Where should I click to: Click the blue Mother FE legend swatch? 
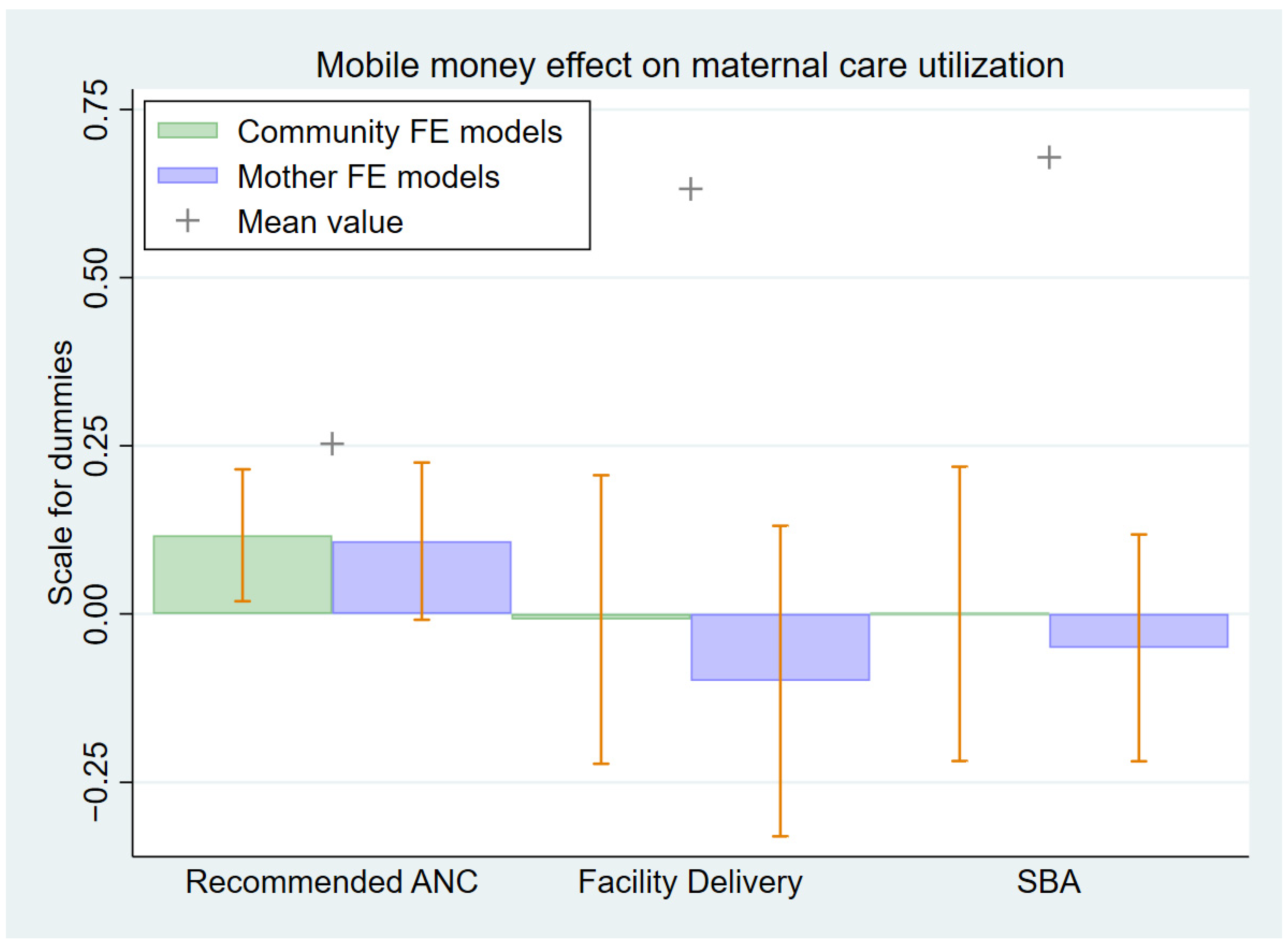(188, 175)
